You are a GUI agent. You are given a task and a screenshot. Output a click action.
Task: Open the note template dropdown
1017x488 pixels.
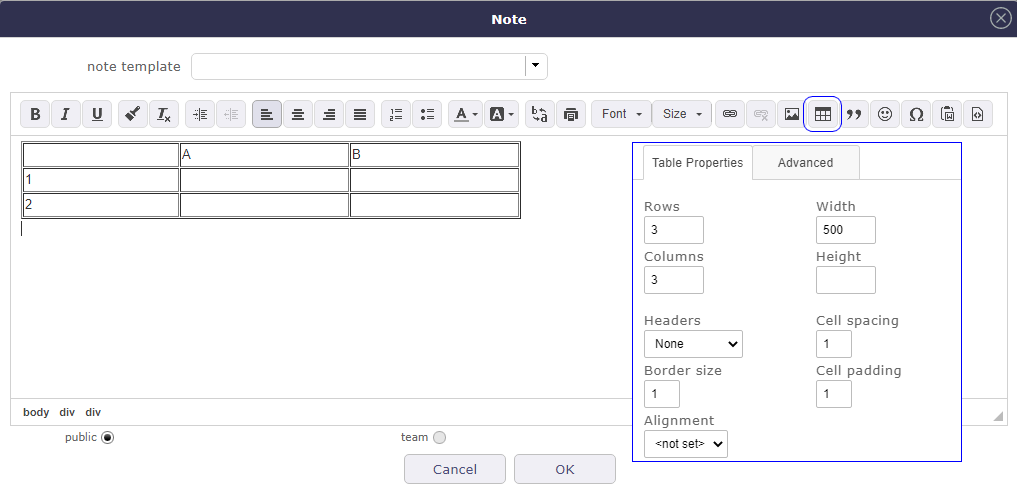pyautogui.click(x=537, y=66)
